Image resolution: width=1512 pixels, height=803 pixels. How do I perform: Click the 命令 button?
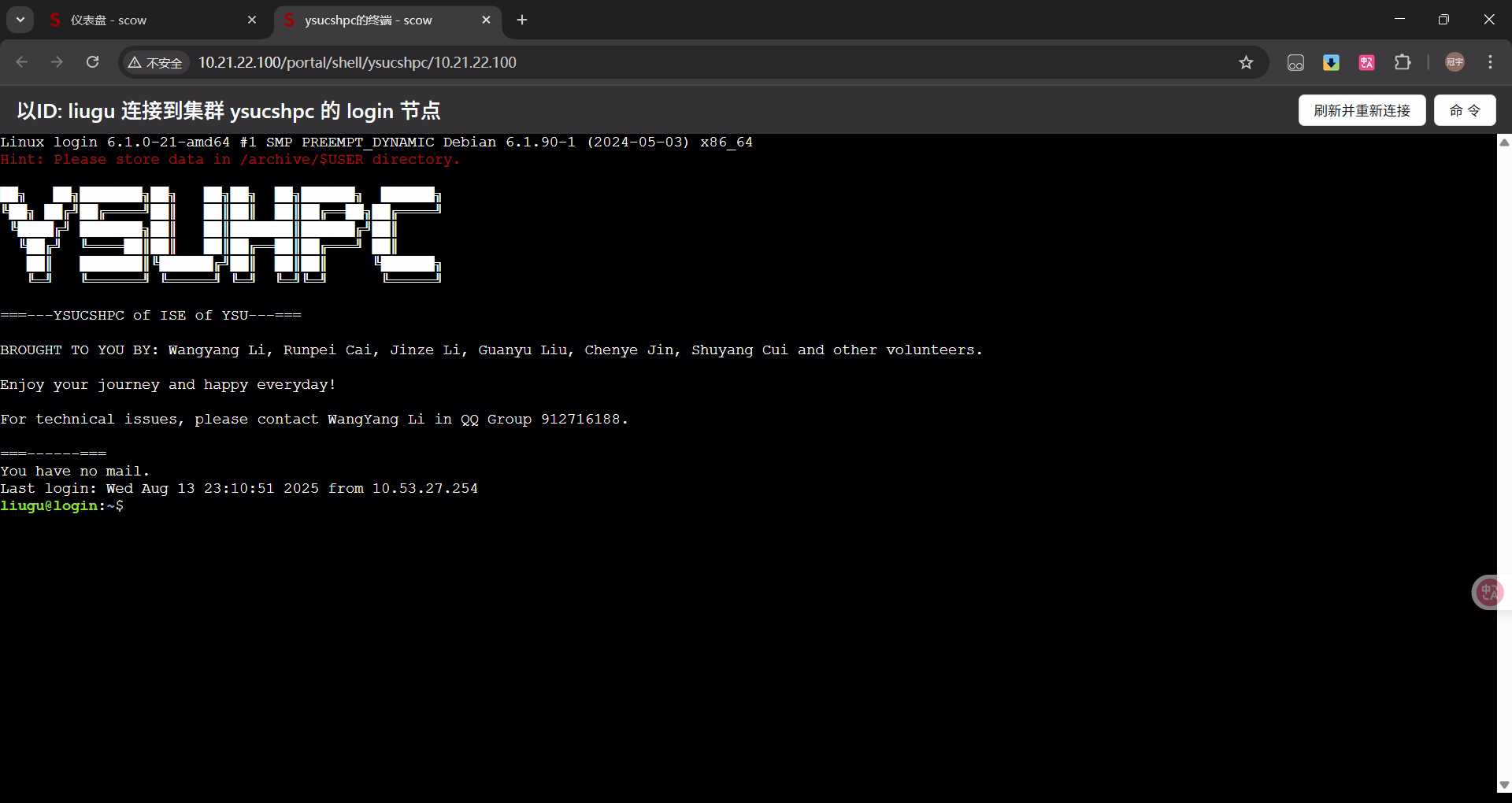tap(1464, 110)
